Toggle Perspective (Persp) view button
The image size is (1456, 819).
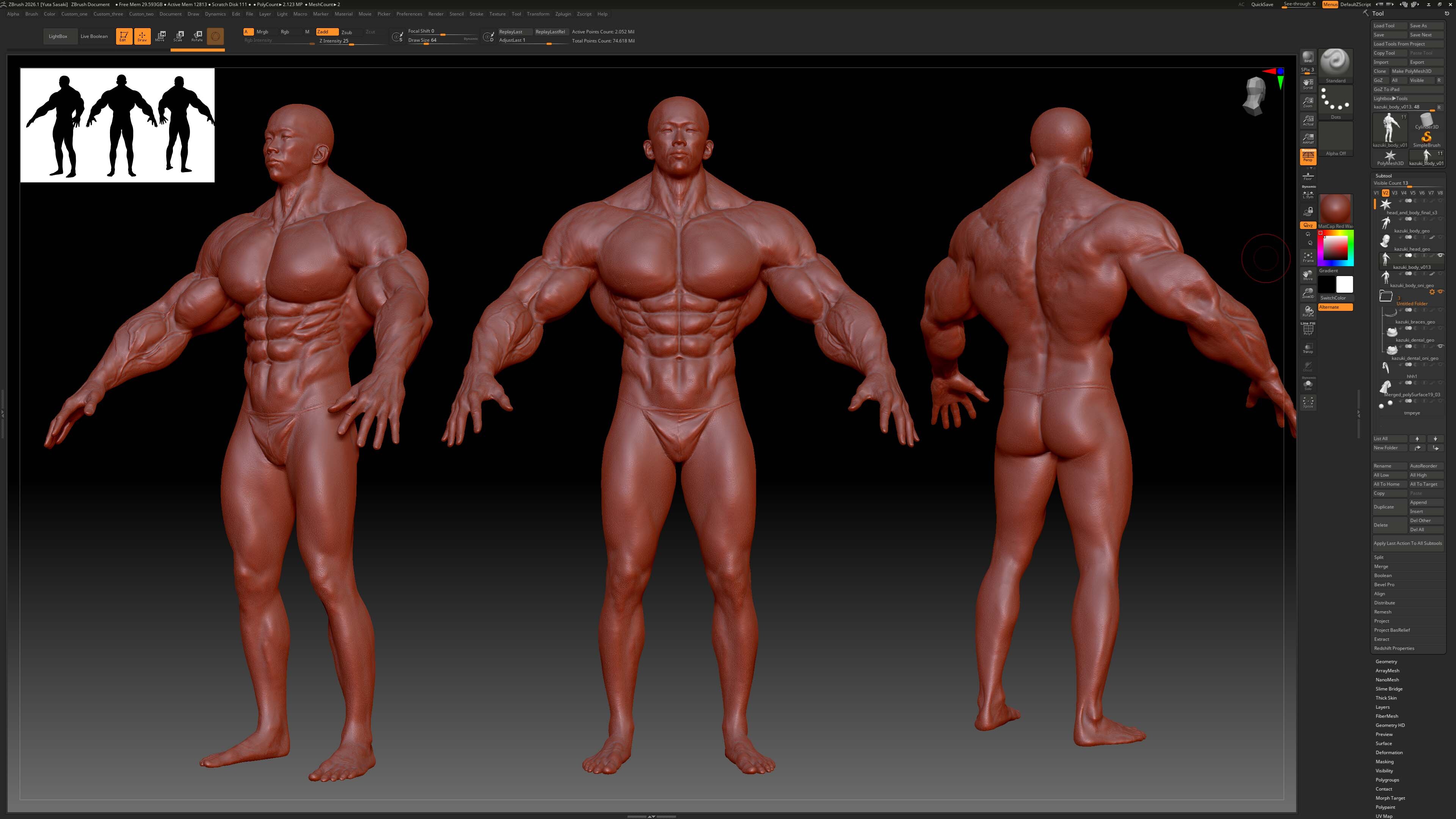point(1308,157)
